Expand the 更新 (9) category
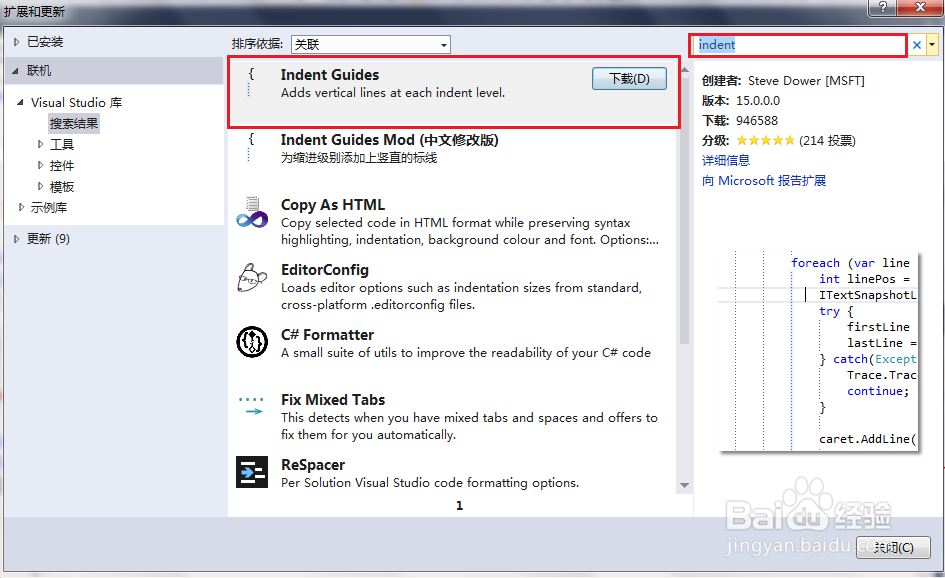The image size is (945, 578). click(17, 239)
